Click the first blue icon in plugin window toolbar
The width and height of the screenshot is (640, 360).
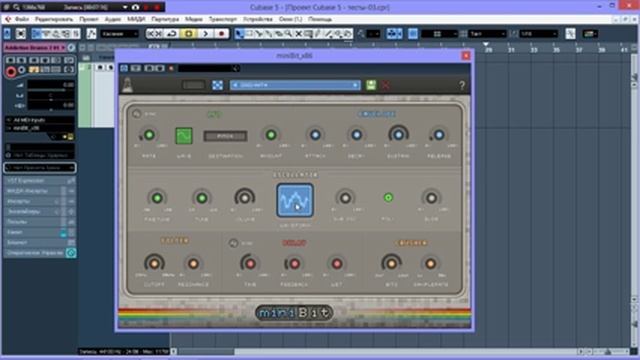[124, 68]
